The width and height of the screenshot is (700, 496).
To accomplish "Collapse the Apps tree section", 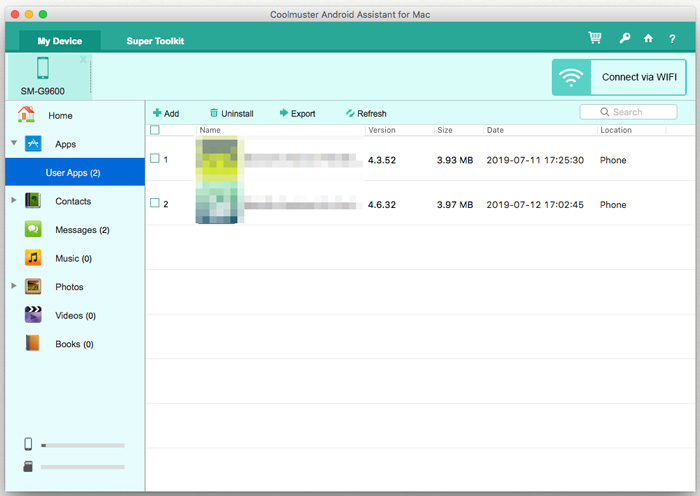I will tap(14, 143).
